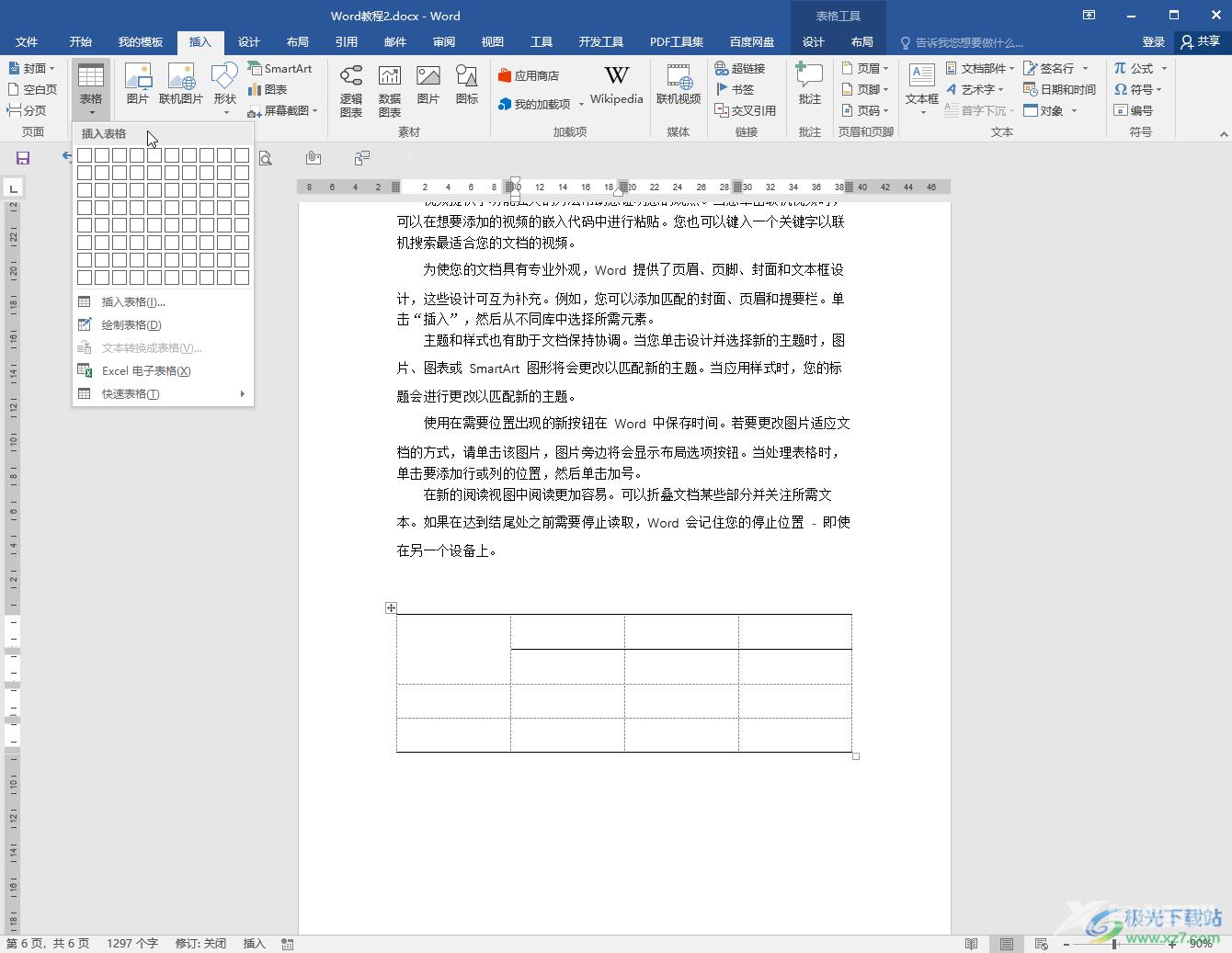Click the Share (共享) button
The image size is (1232, 953).
click(1202, 41)
